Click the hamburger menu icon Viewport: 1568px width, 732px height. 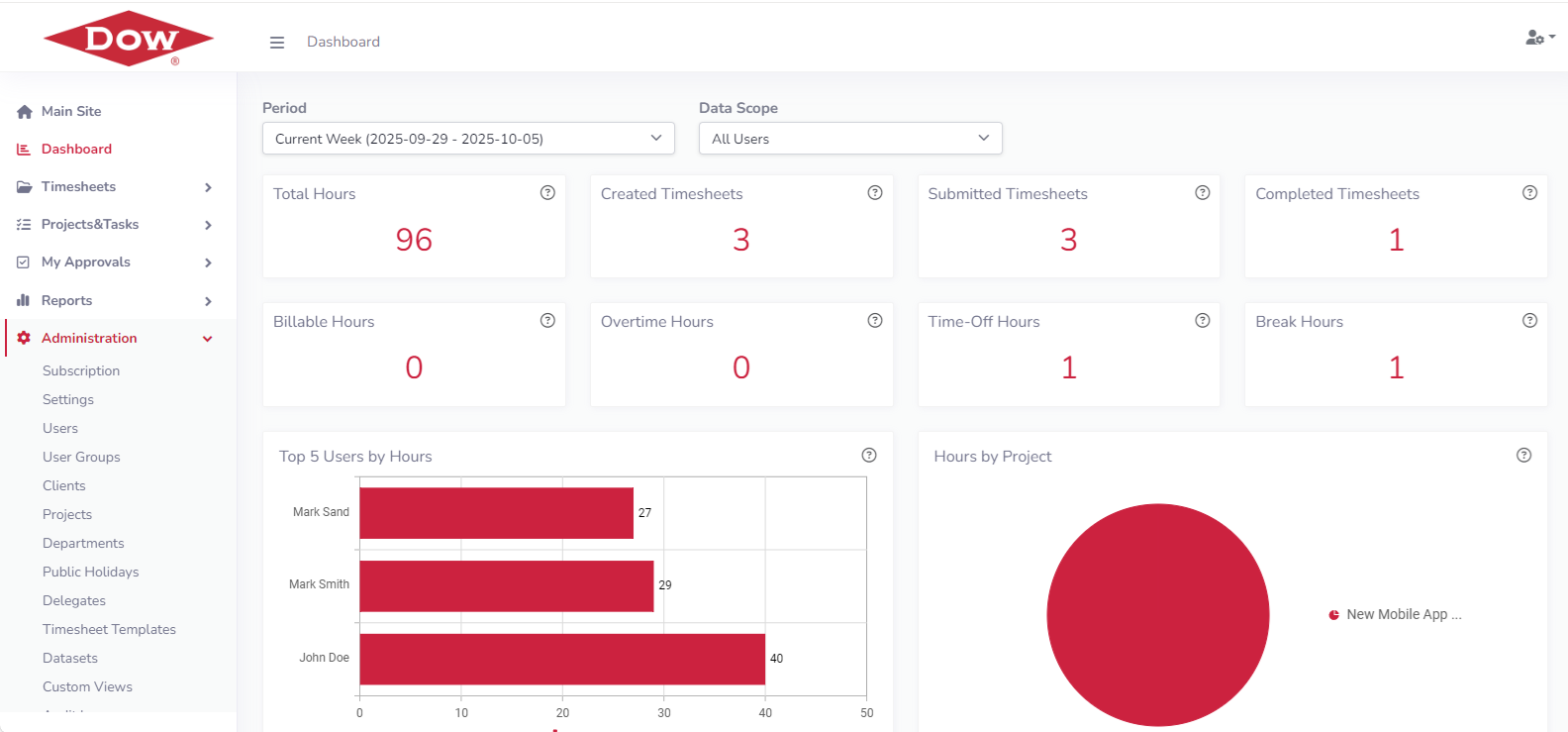click(x=277, y=43)
